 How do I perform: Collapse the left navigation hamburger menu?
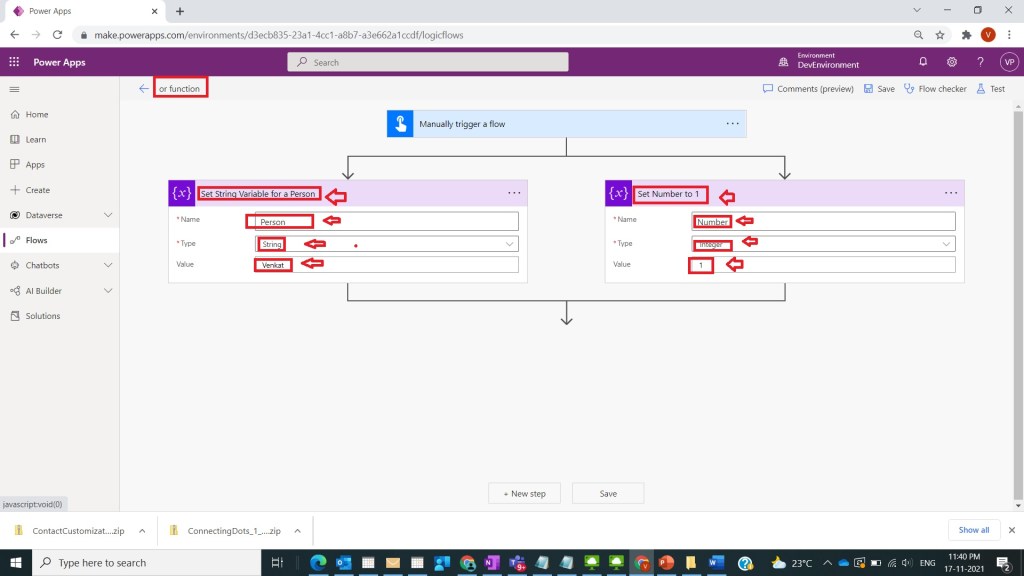[14, 89]
